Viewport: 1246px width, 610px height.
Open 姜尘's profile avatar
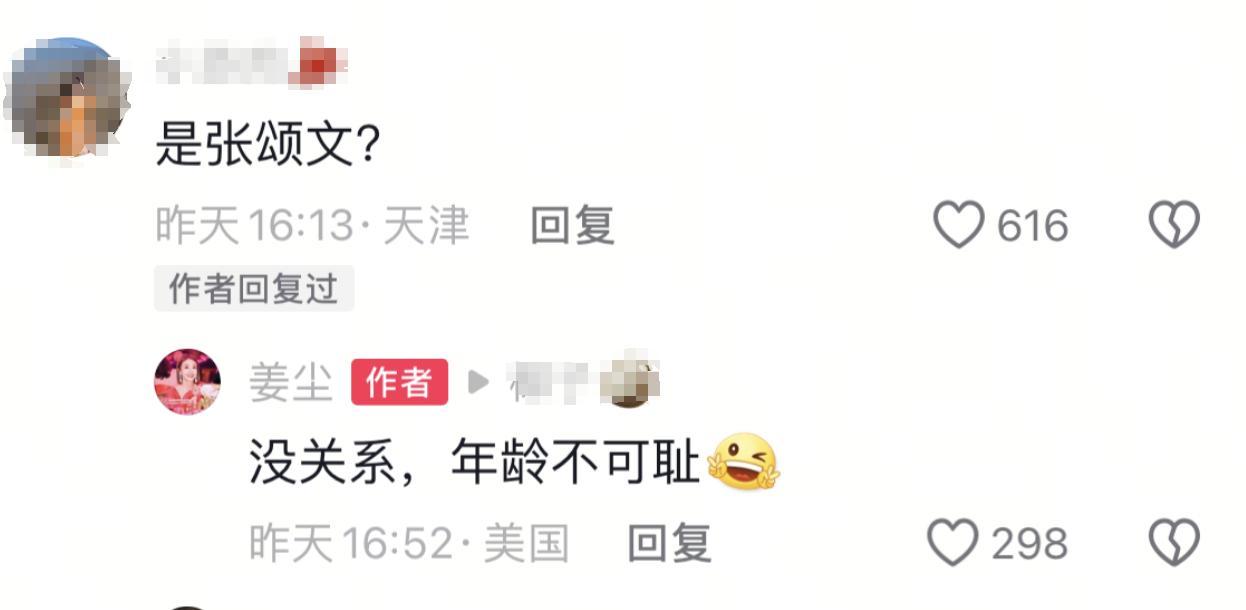coord(187,381)
